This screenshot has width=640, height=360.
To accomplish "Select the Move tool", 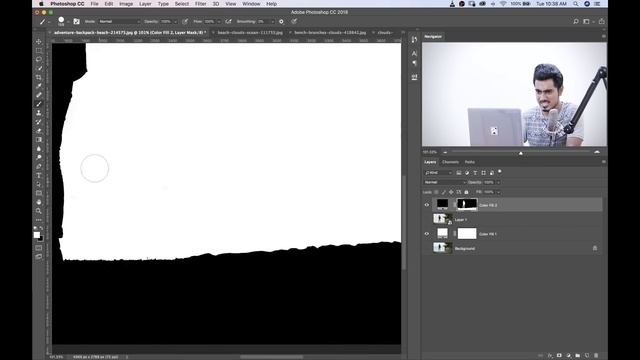I will [x=39, y=42].
